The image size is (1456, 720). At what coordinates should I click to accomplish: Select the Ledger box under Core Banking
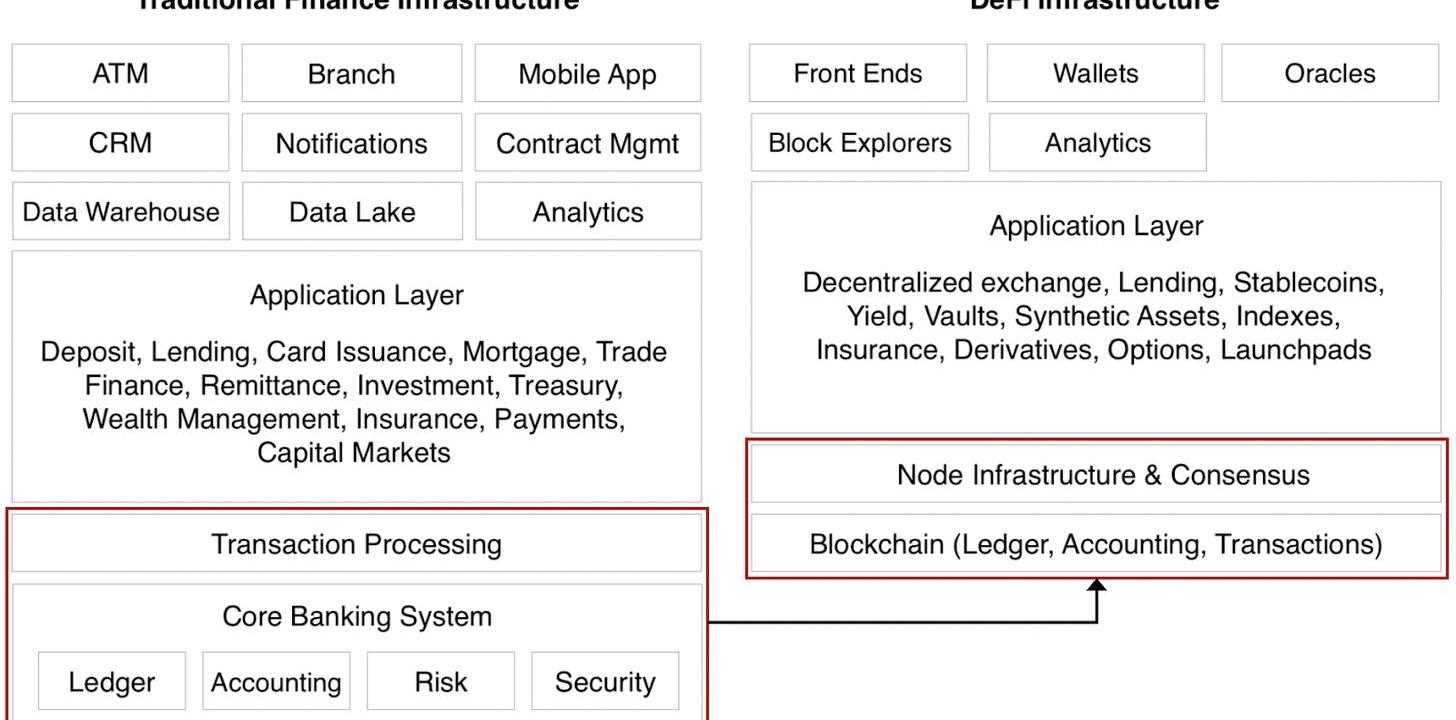112,682
